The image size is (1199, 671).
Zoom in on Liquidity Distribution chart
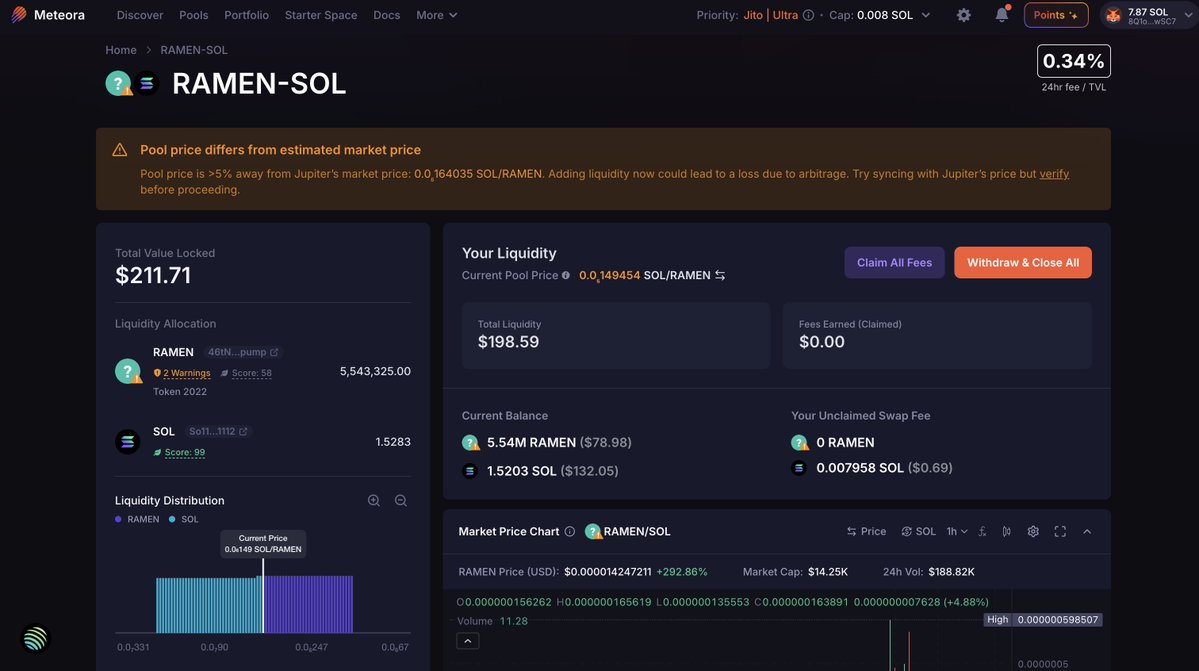click(374, 501)
